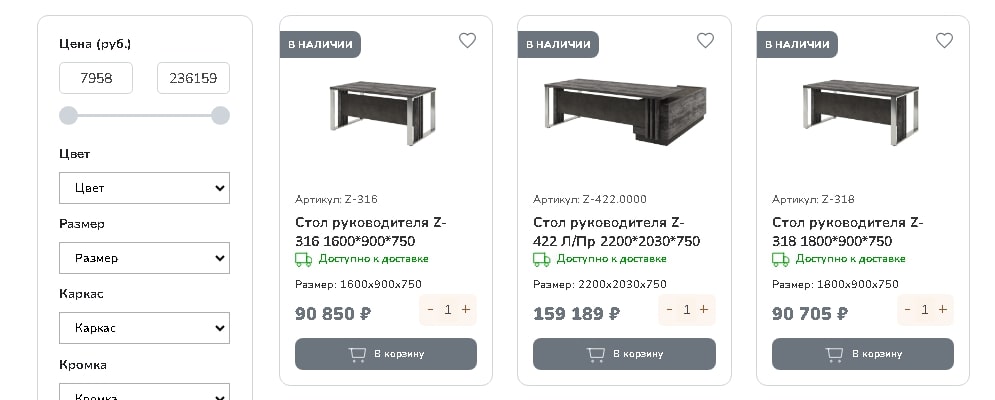Click the maximum price slider handle
Image resolution: width=995 pixels, height=400 pixels.
pyautogui.click(x=220, y=116)
